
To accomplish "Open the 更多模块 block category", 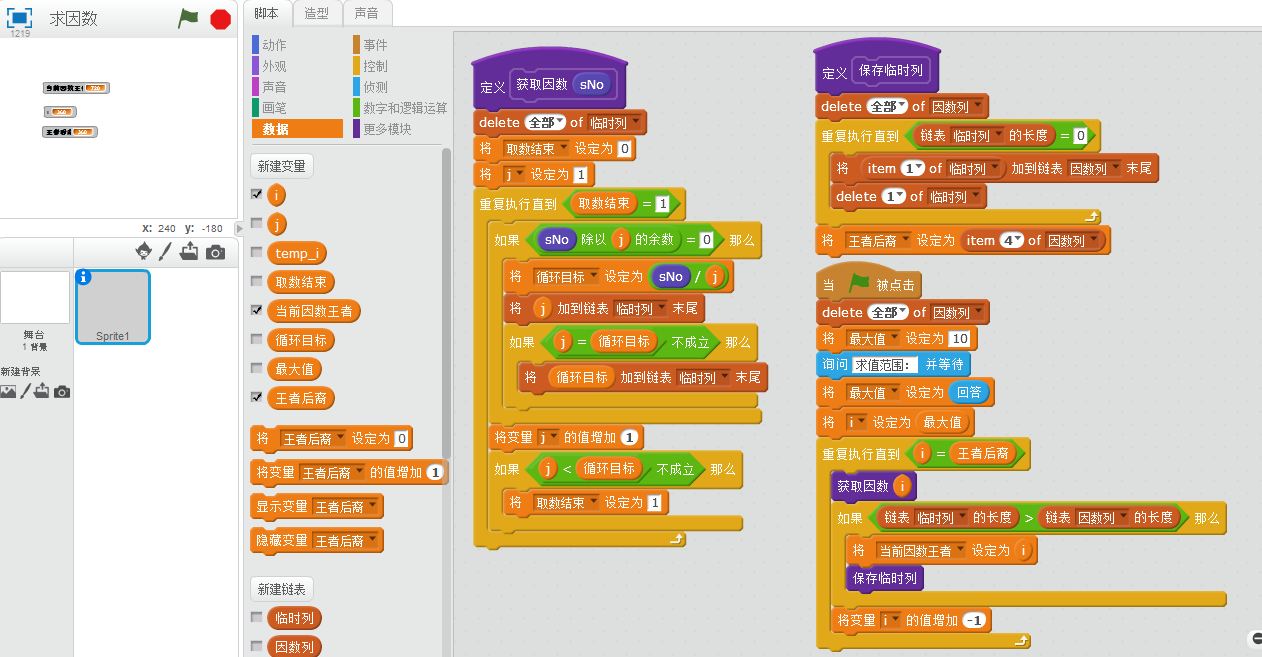I will coord(398,129).
